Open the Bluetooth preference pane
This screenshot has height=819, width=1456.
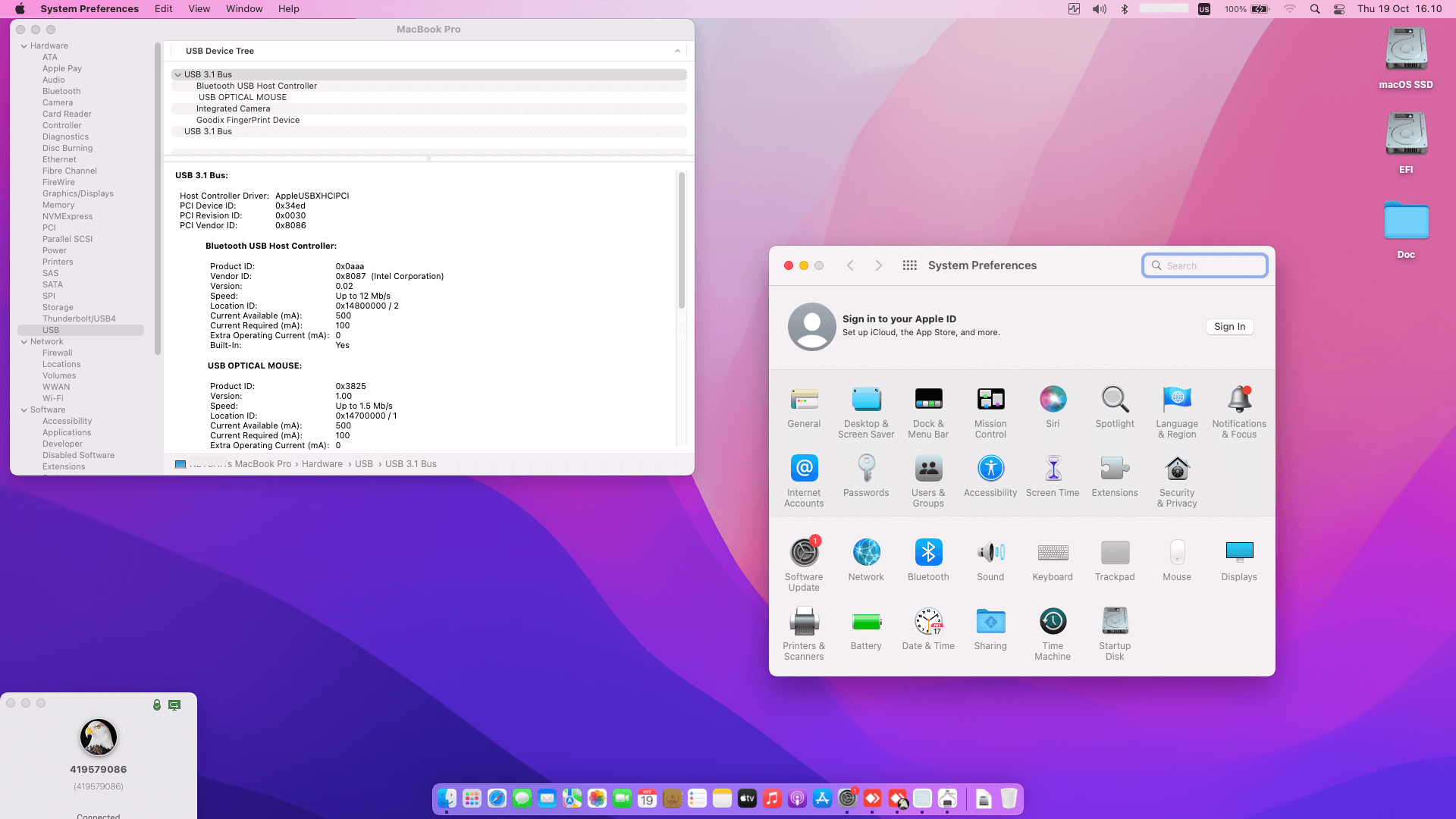928,553
